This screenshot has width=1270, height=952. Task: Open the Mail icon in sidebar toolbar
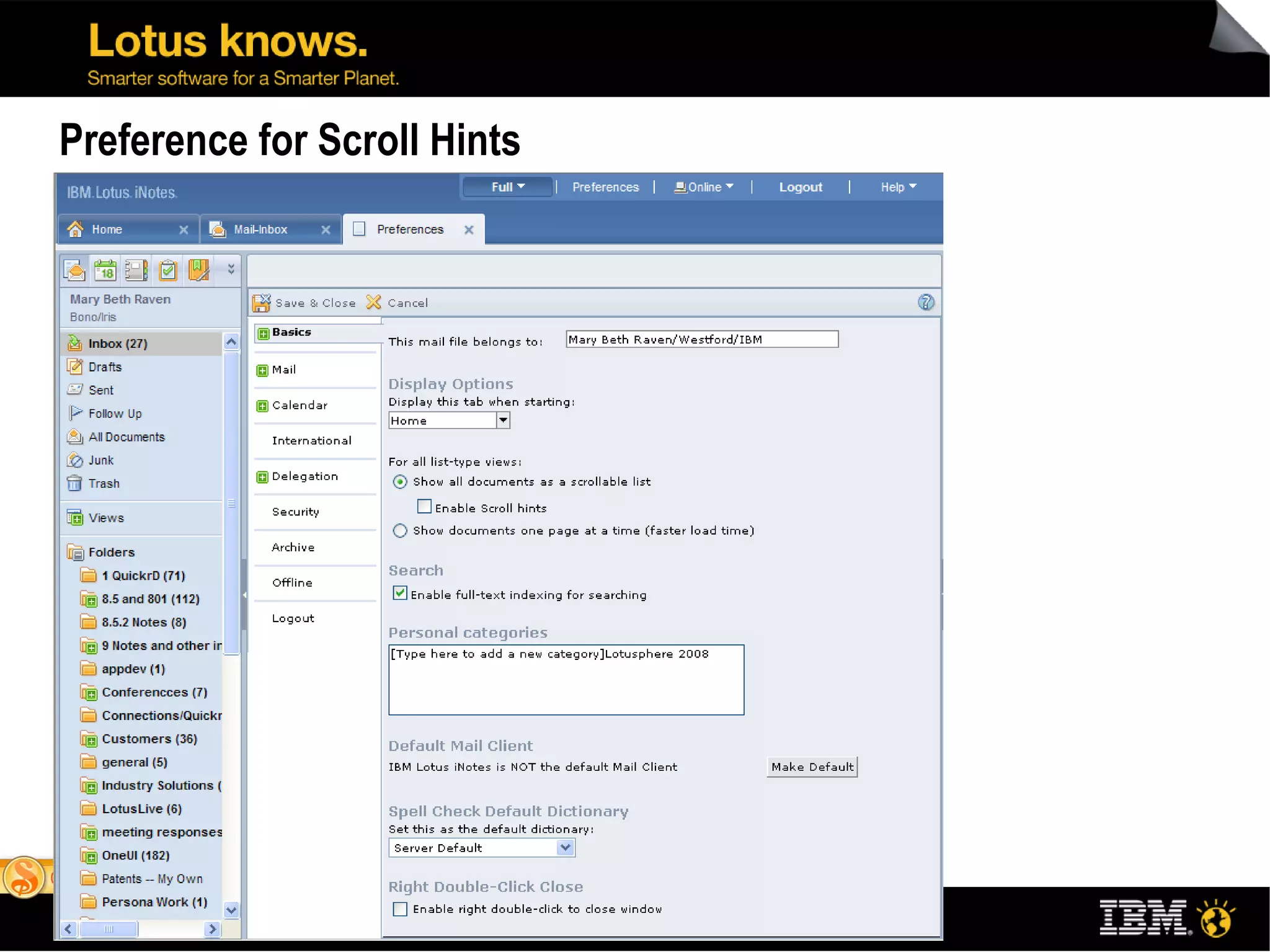click(x=74, y=271)
